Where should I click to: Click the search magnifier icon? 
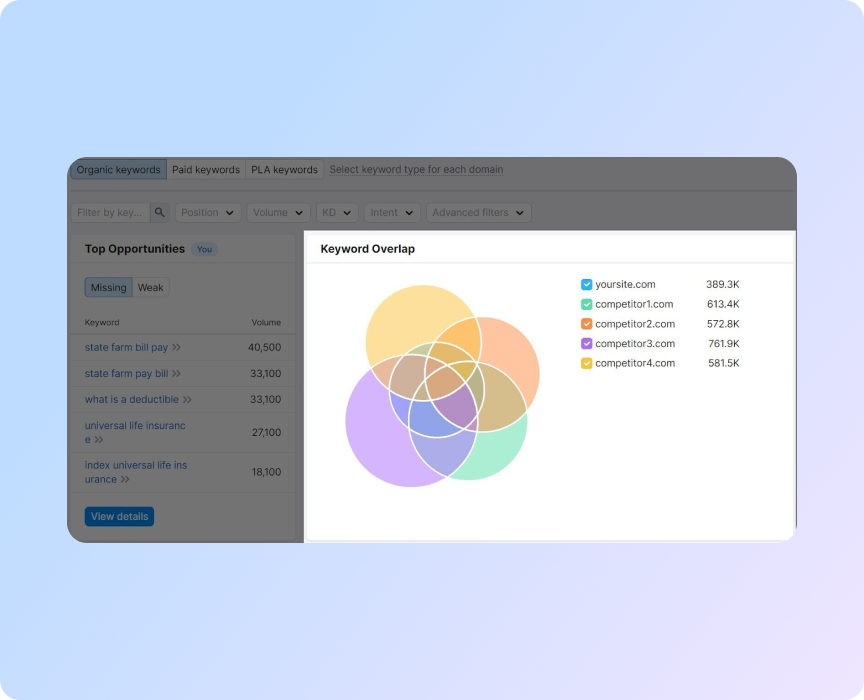[x=160, y=213]
